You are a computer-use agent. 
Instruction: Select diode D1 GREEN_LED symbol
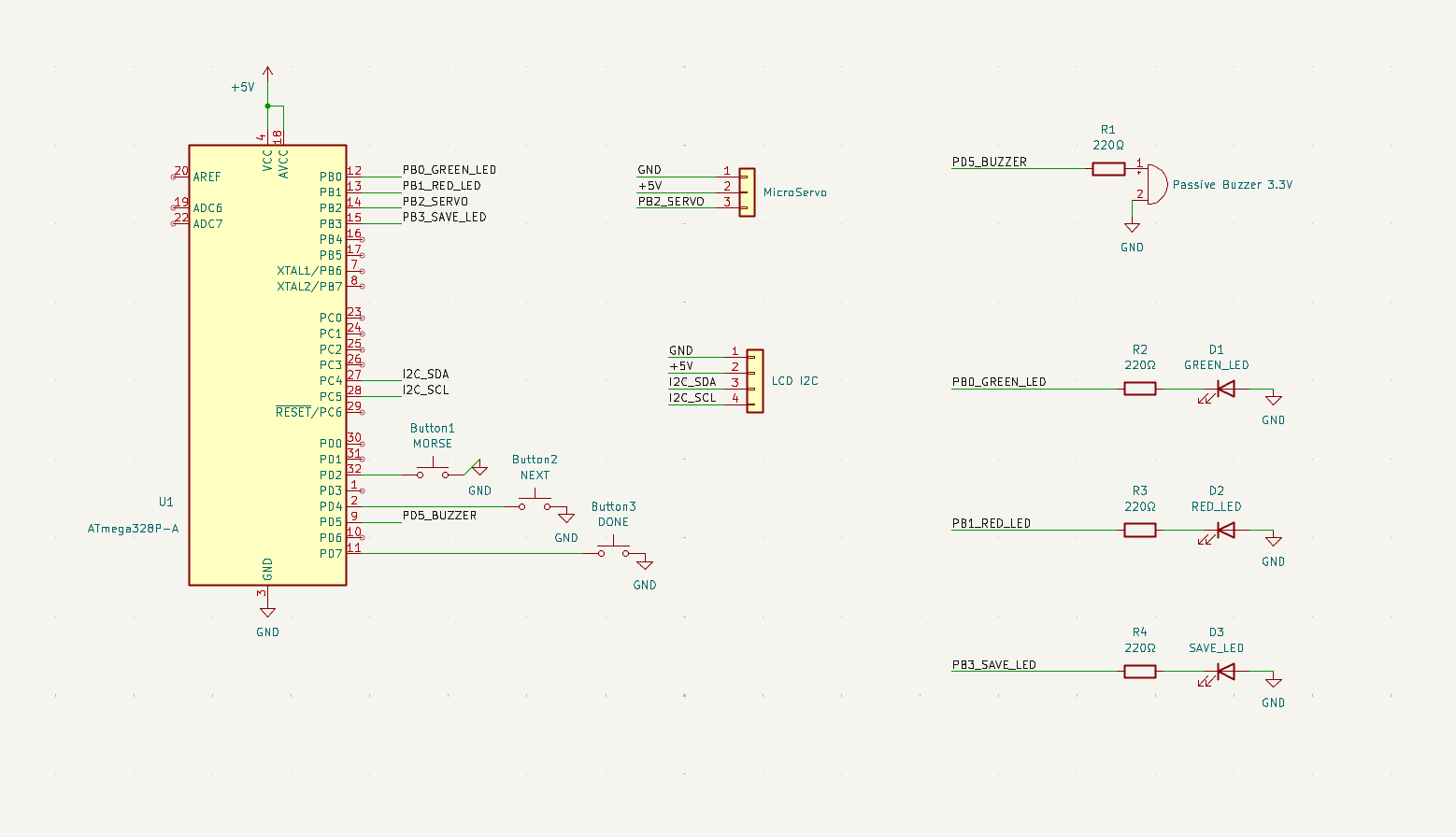pyautogui.click(x=1224, y=390)
